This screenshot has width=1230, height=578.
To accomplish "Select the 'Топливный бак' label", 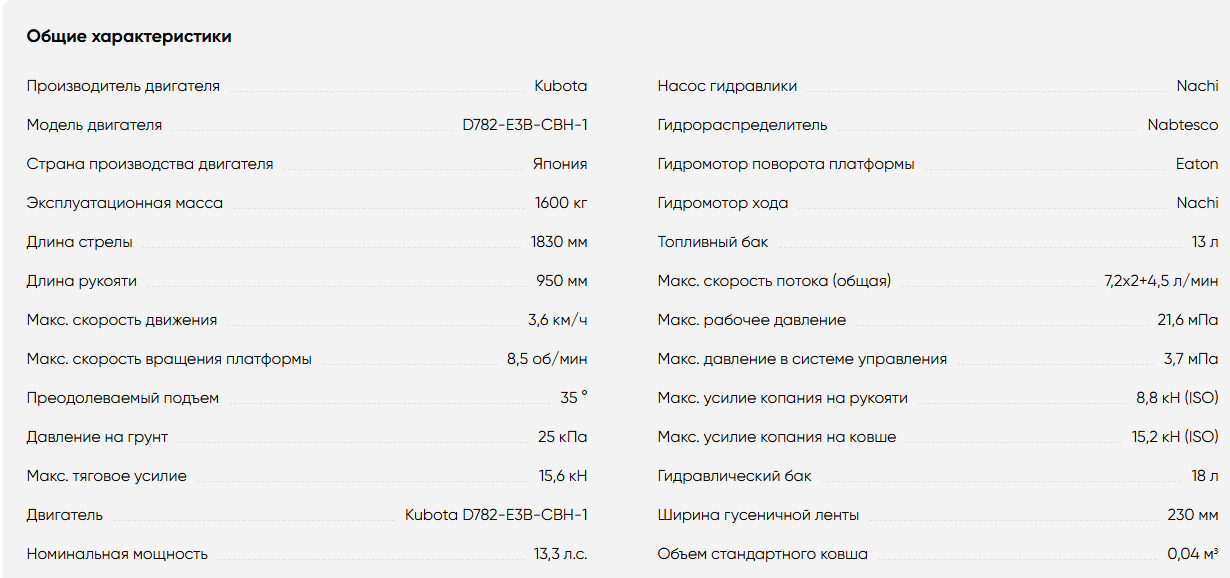I will pos(713,242).
